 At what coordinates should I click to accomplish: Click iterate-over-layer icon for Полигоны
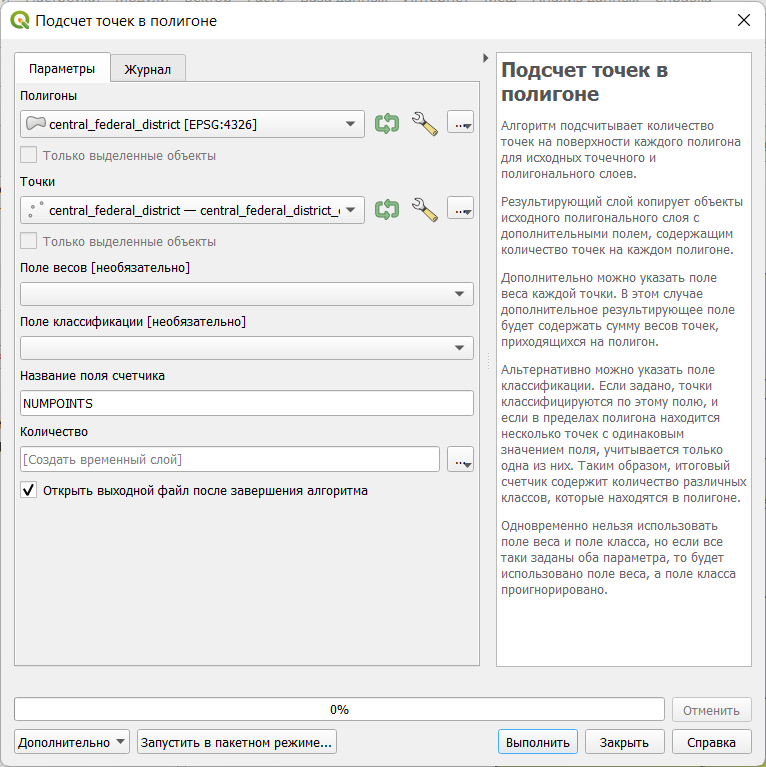[x=387, y=124]
